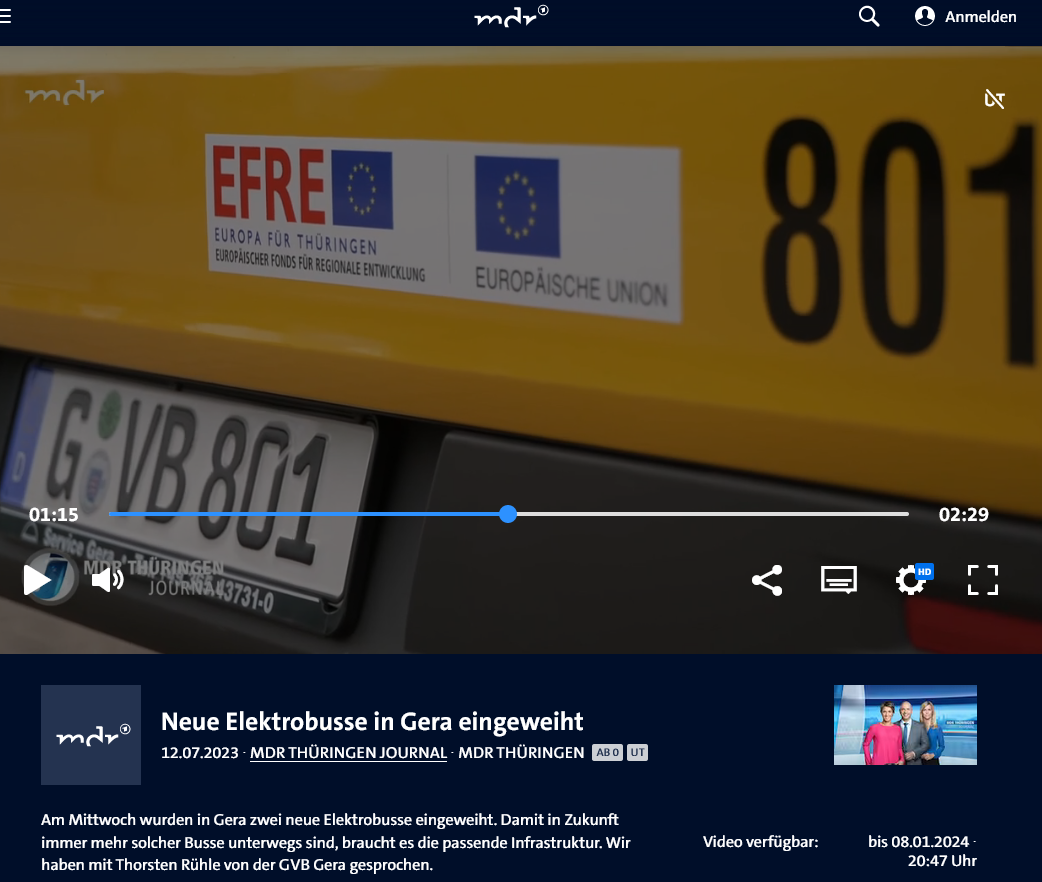Click the MDR logo in header
The height and width of the screenshot is (882, 1042).
pyautogui.click(x=511, y=17)
